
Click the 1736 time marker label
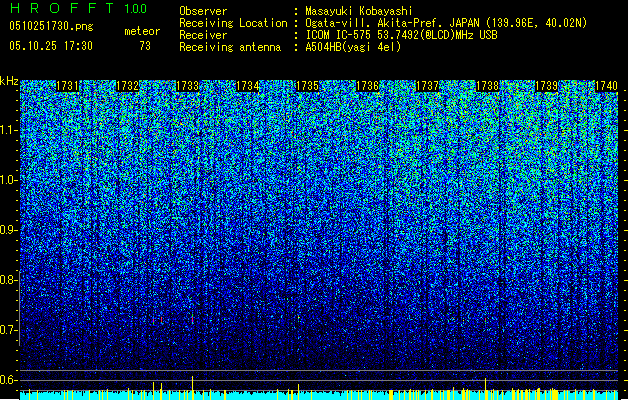click(x=367, y=86)
